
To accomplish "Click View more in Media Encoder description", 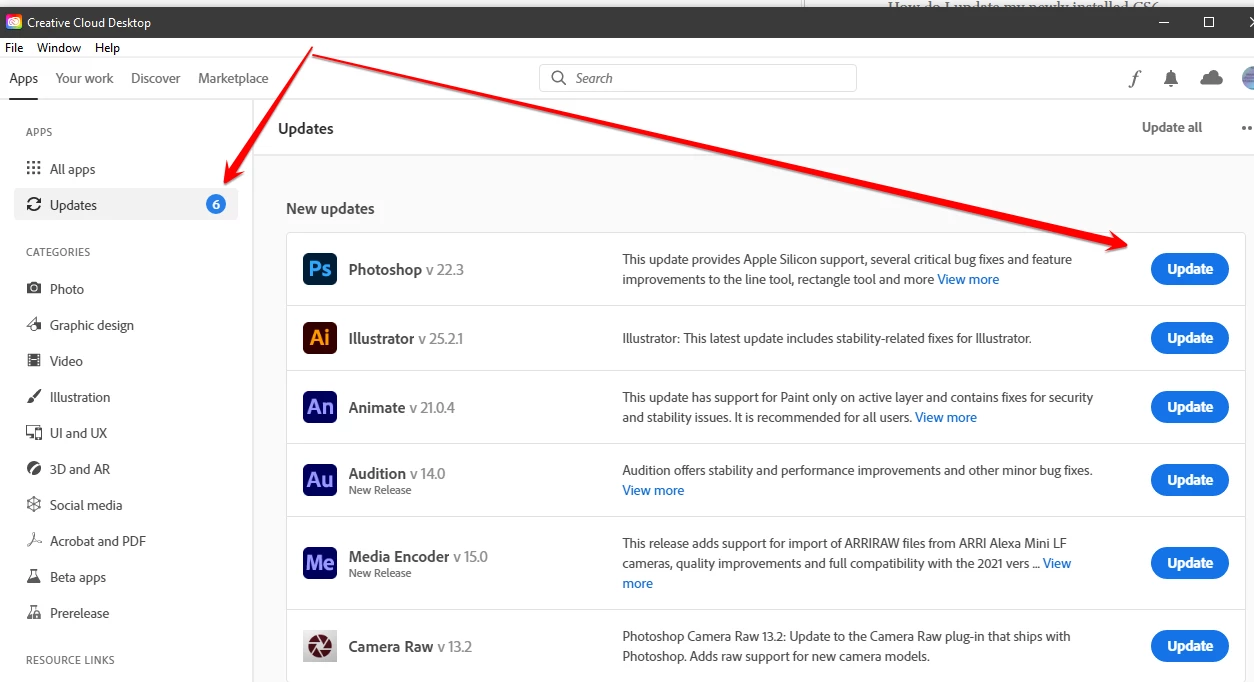I will tap(1057, 564).
